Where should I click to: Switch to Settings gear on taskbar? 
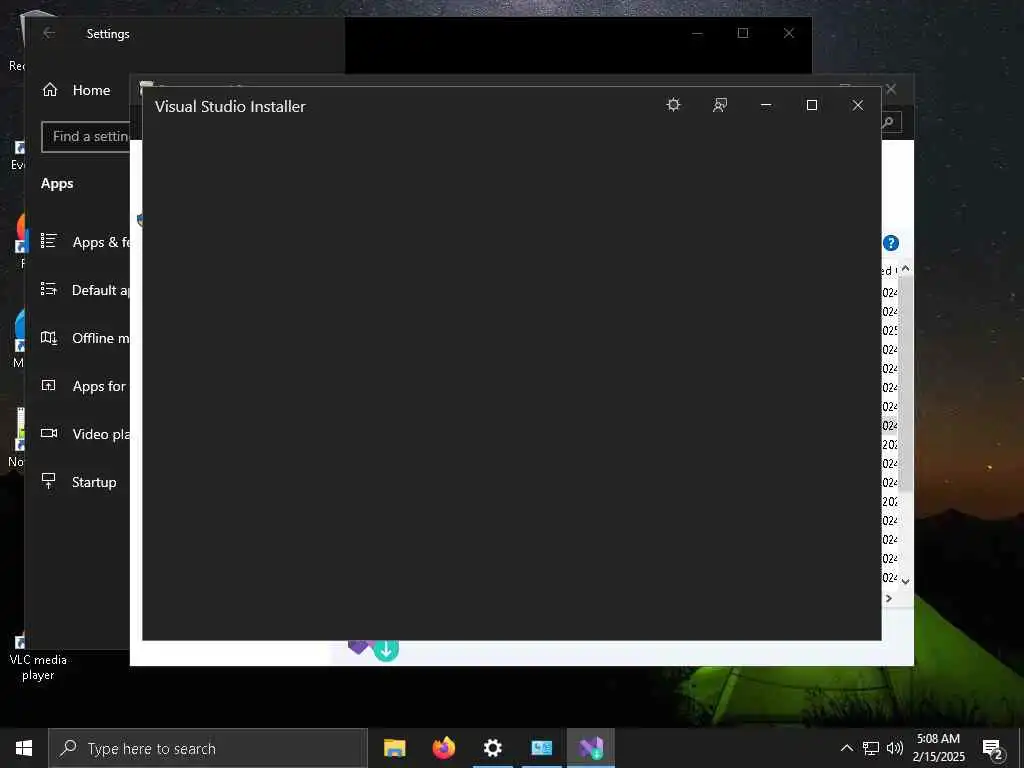[492, 748]
